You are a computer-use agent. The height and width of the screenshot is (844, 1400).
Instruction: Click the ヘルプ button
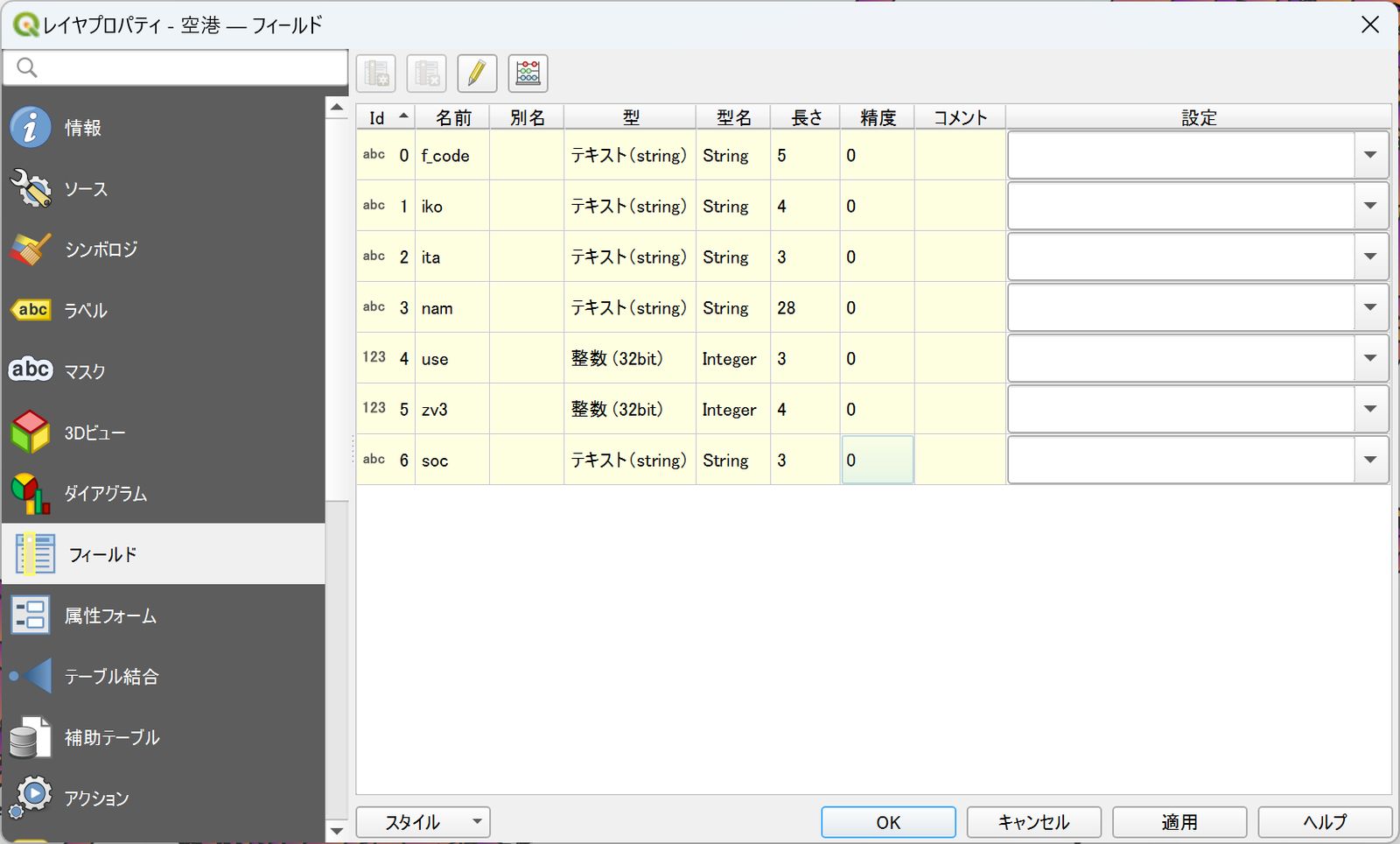pos(1325,822)
